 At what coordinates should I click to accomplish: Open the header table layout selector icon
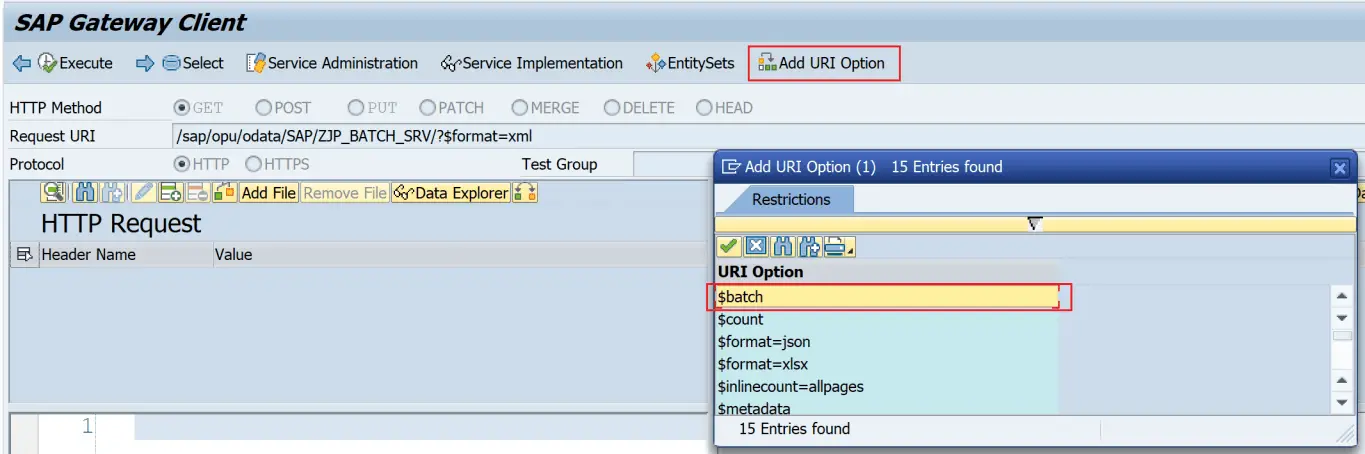24,255
